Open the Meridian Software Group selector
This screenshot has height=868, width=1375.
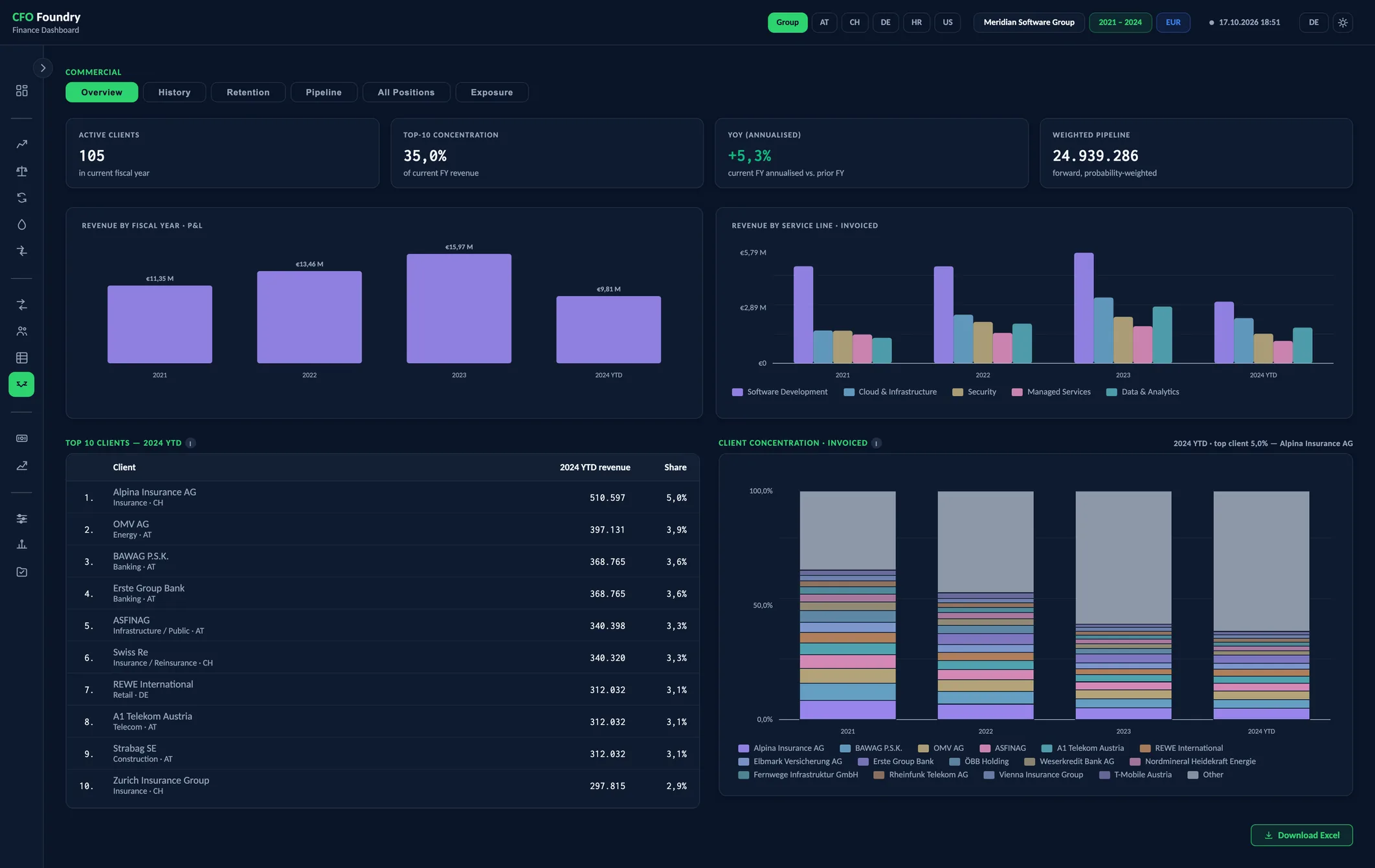point(1029,22)
